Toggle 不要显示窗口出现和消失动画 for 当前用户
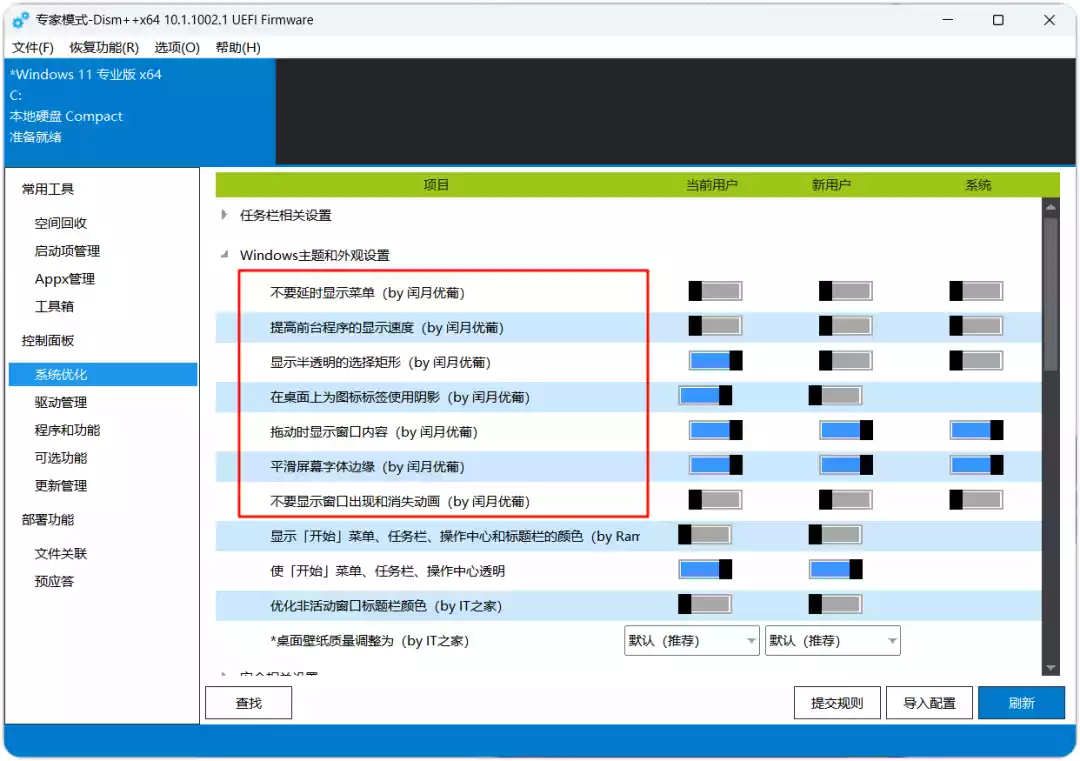 click(715, 500)
